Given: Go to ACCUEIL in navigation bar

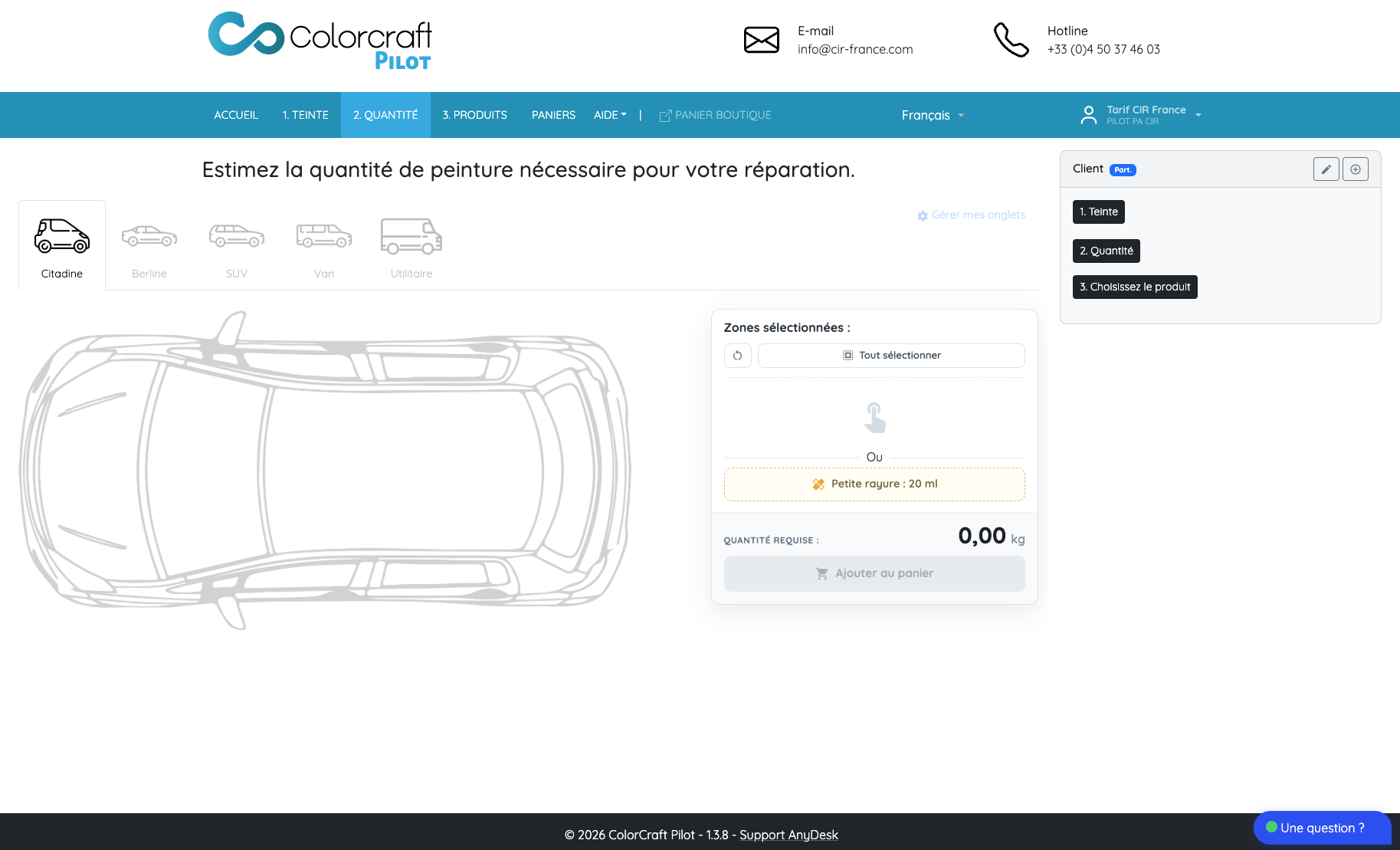Looking at the screenshot, I should tap(236, 115).
